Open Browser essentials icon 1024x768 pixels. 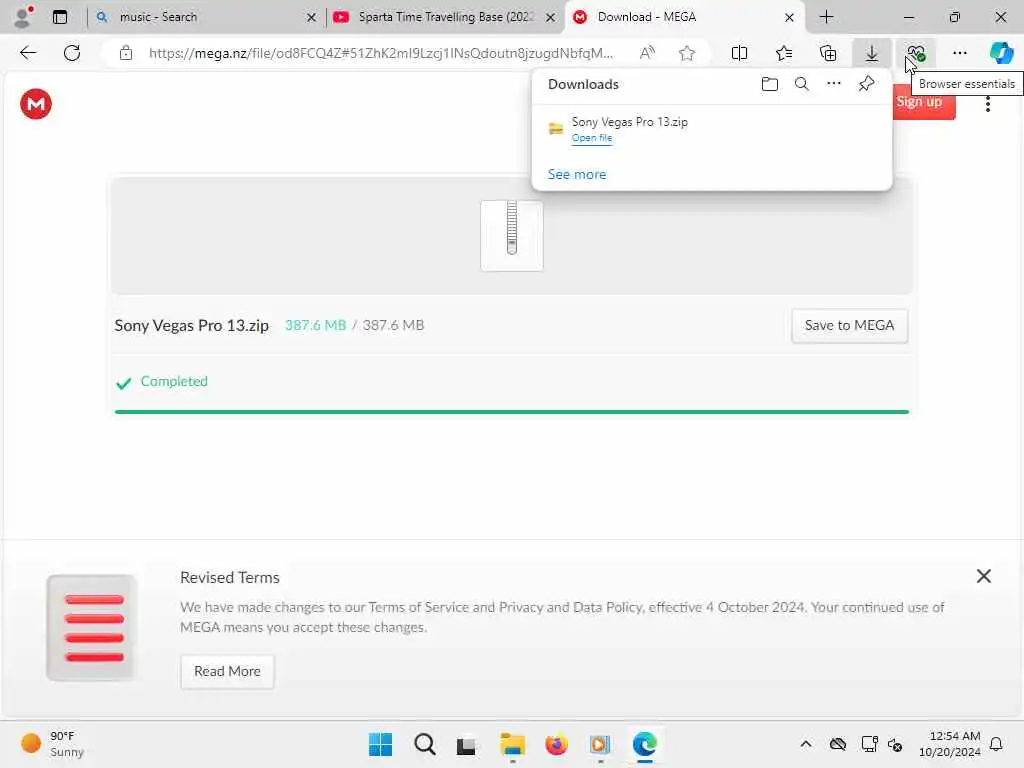coord(916,53)
